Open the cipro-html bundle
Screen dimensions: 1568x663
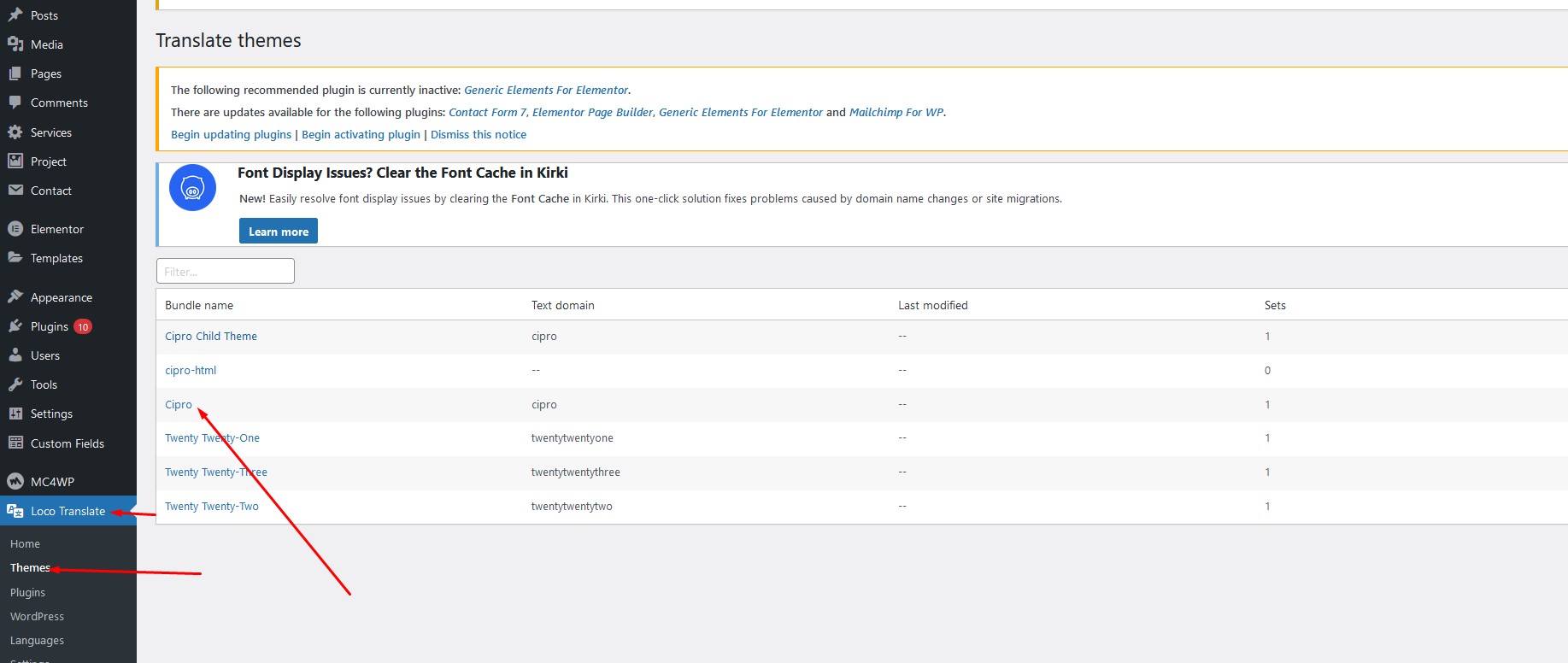(191, 370)
